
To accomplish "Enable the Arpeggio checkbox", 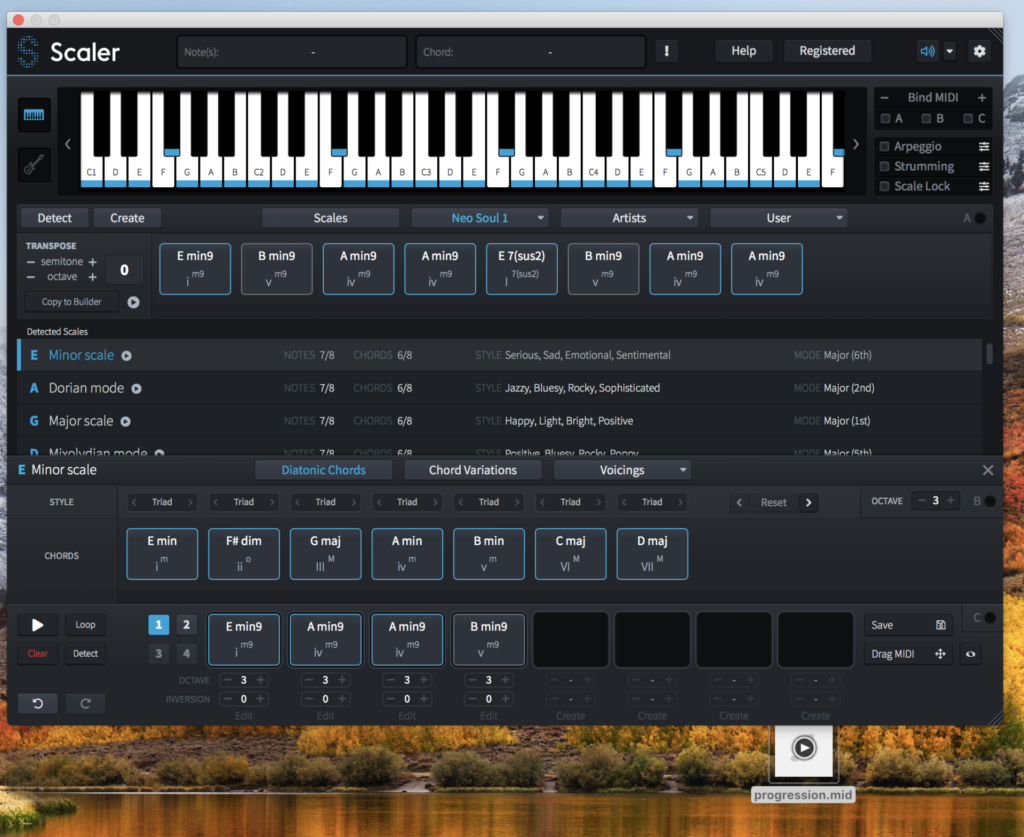I will [884, 147].
